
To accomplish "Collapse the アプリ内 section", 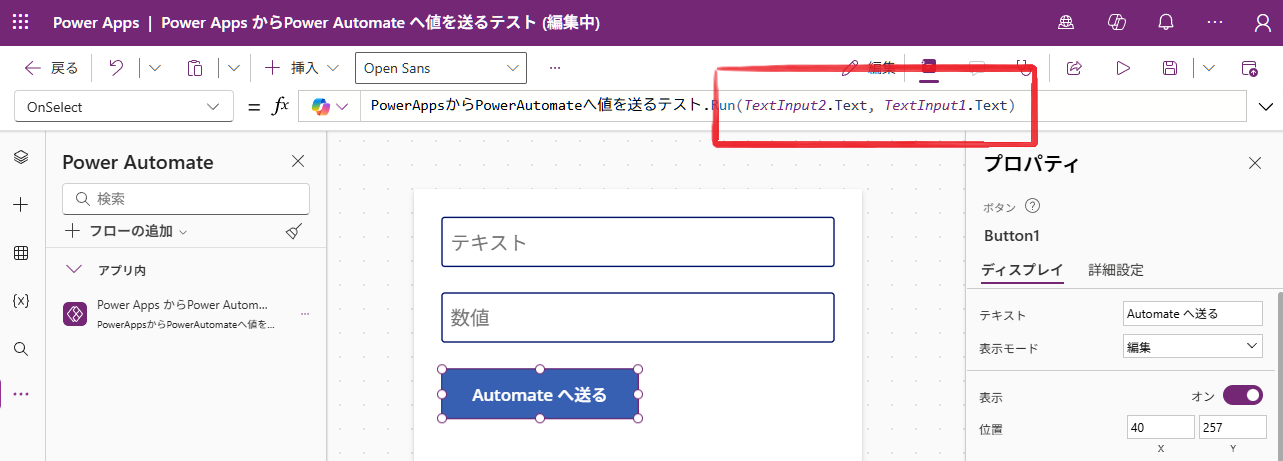I will click(x=73, y=270).
